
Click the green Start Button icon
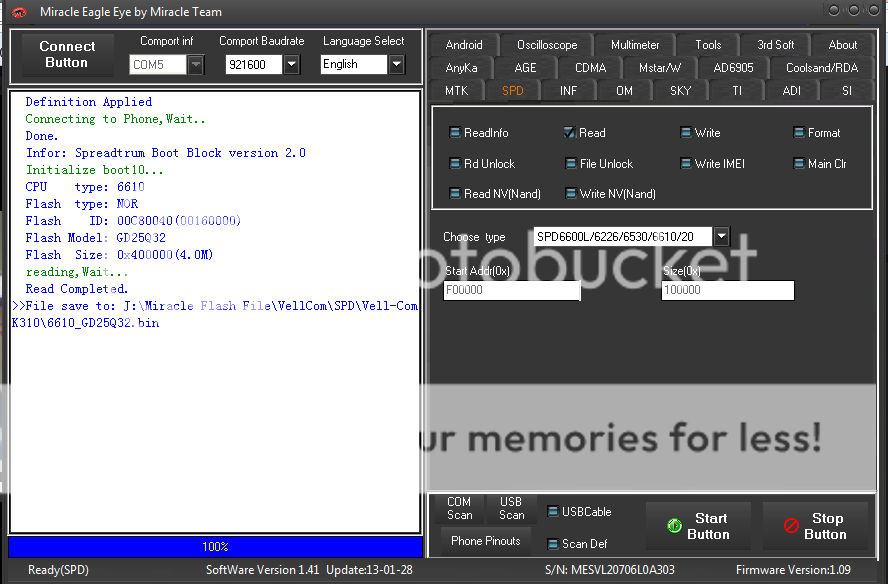point(674,526)
